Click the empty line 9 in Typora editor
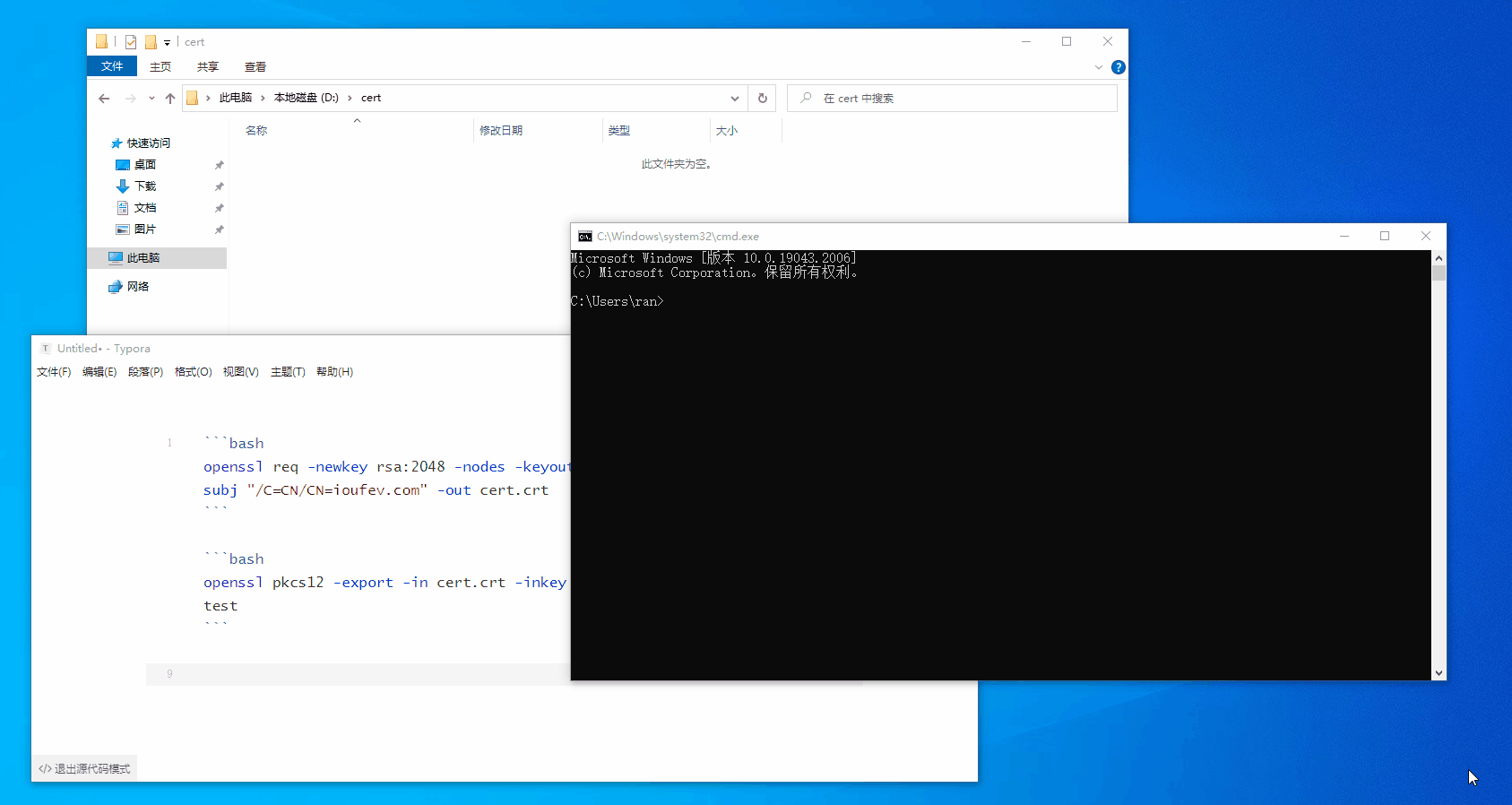Viewport: 1512px width, 805px height. pos(358,674)
